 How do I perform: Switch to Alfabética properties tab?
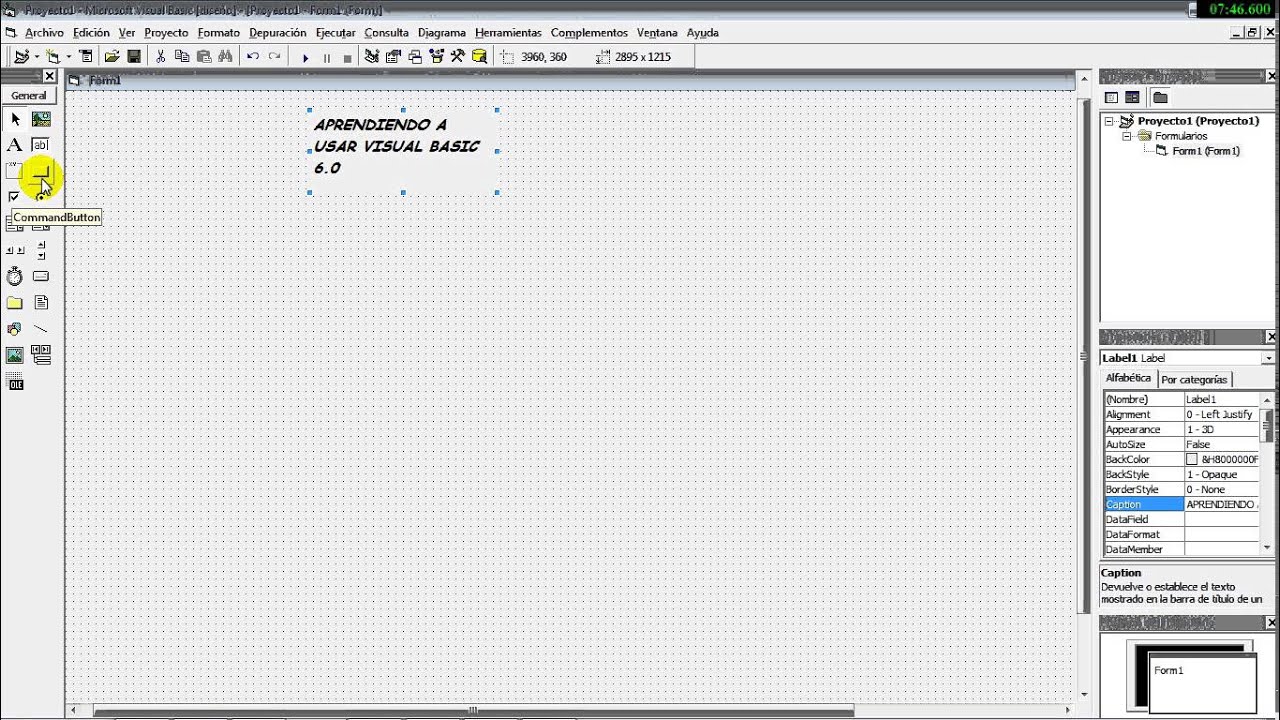(x=1129, y=378)
